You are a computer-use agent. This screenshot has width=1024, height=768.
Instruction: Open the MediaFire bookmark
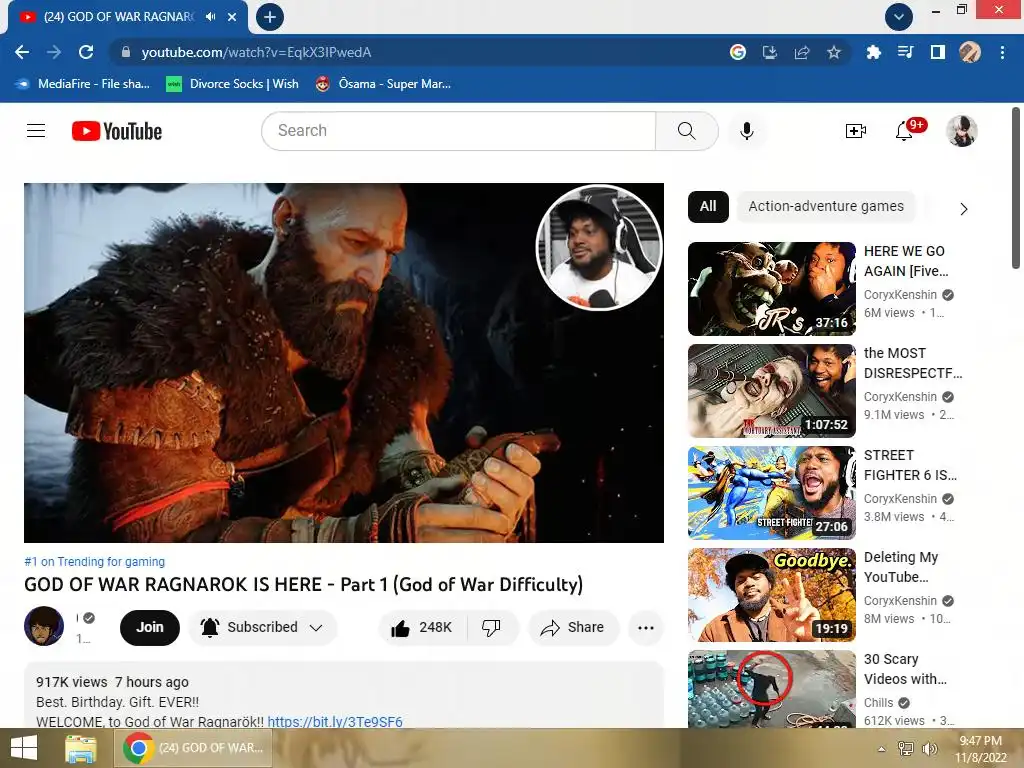pyautogui.click(x=82, y=84)
